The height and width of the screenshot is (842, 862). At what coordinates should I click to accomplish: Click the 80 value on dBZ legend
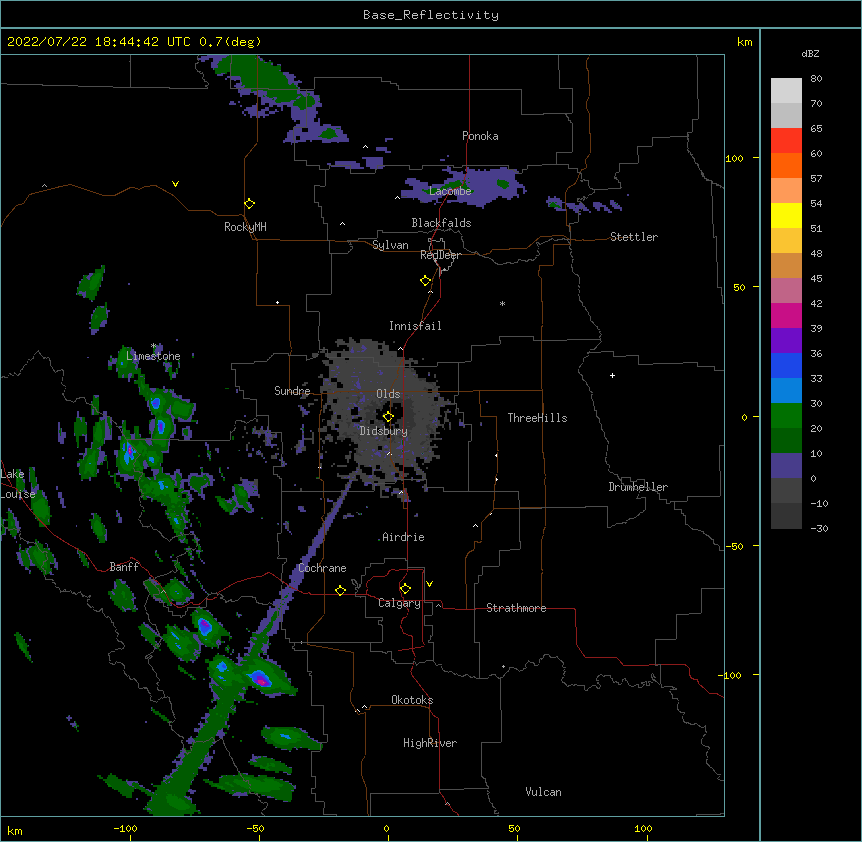tap(816, 79)
